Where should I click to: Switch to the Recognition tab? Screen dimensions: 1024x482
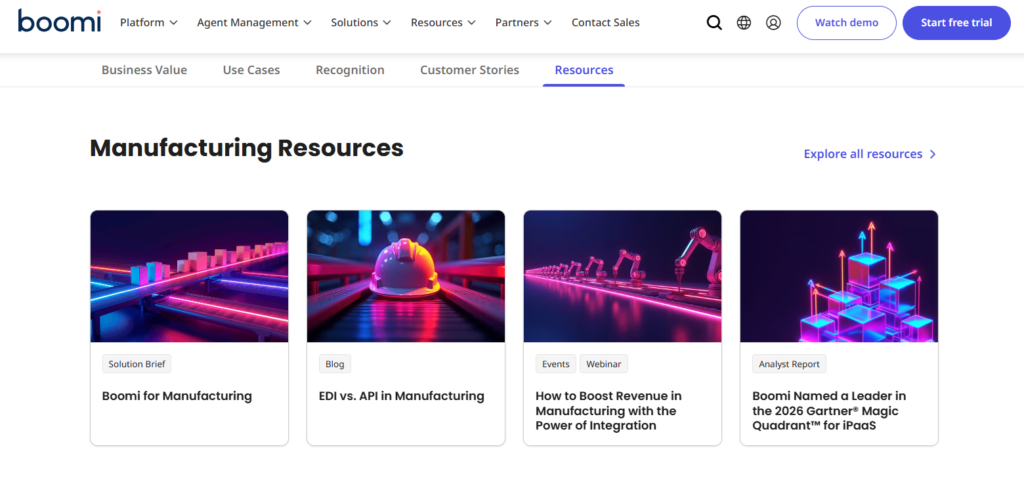click(x=350, y=70)
